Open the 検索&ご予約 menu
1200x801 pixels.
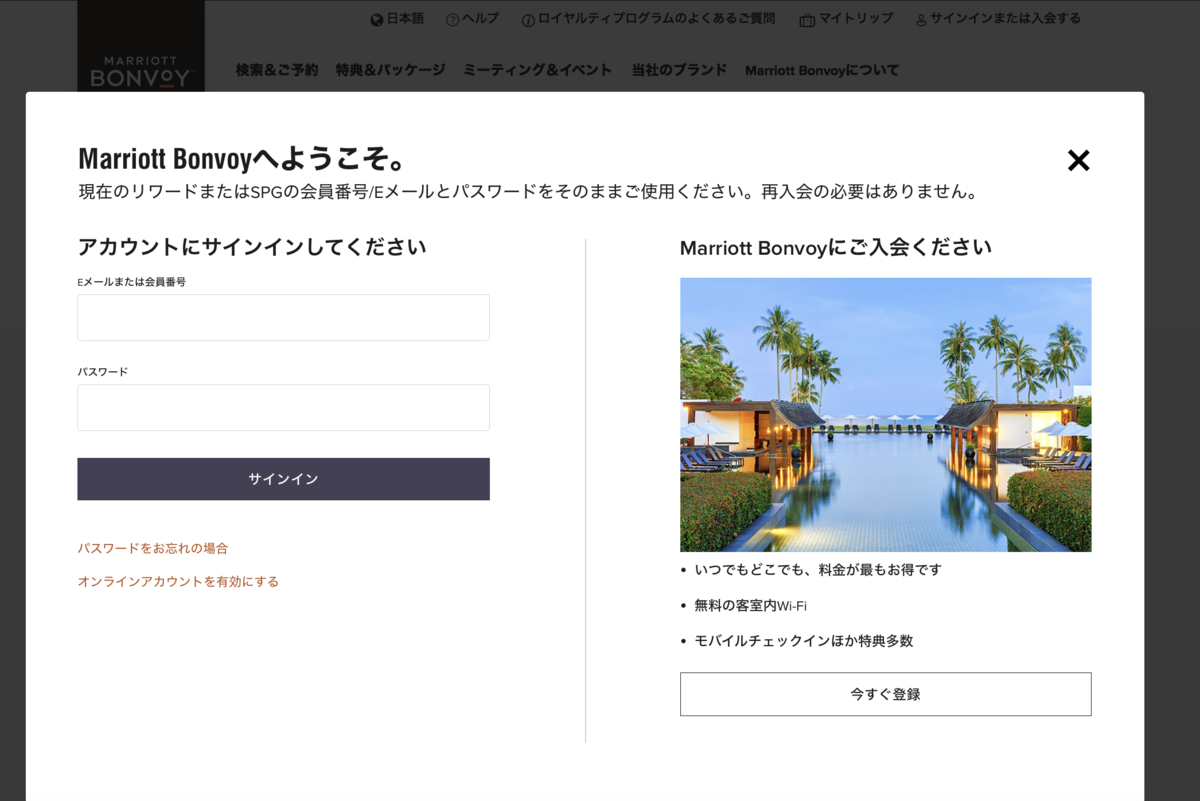tap(277, 70)
